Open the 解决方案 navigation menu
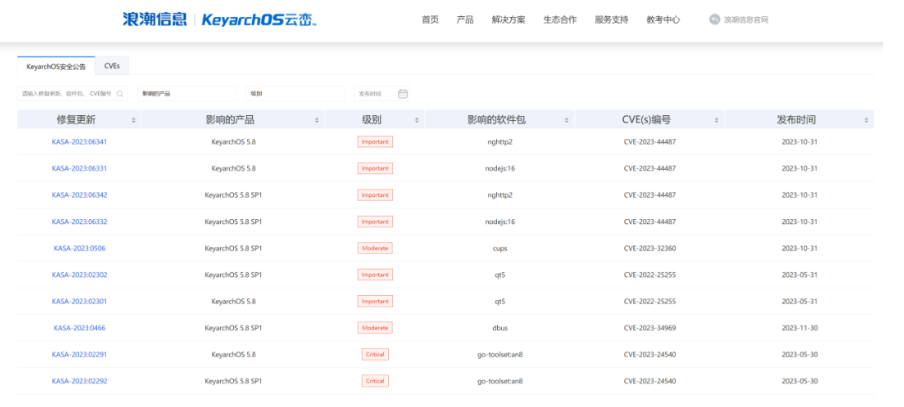The image size is (904, 407). [508, 19]
